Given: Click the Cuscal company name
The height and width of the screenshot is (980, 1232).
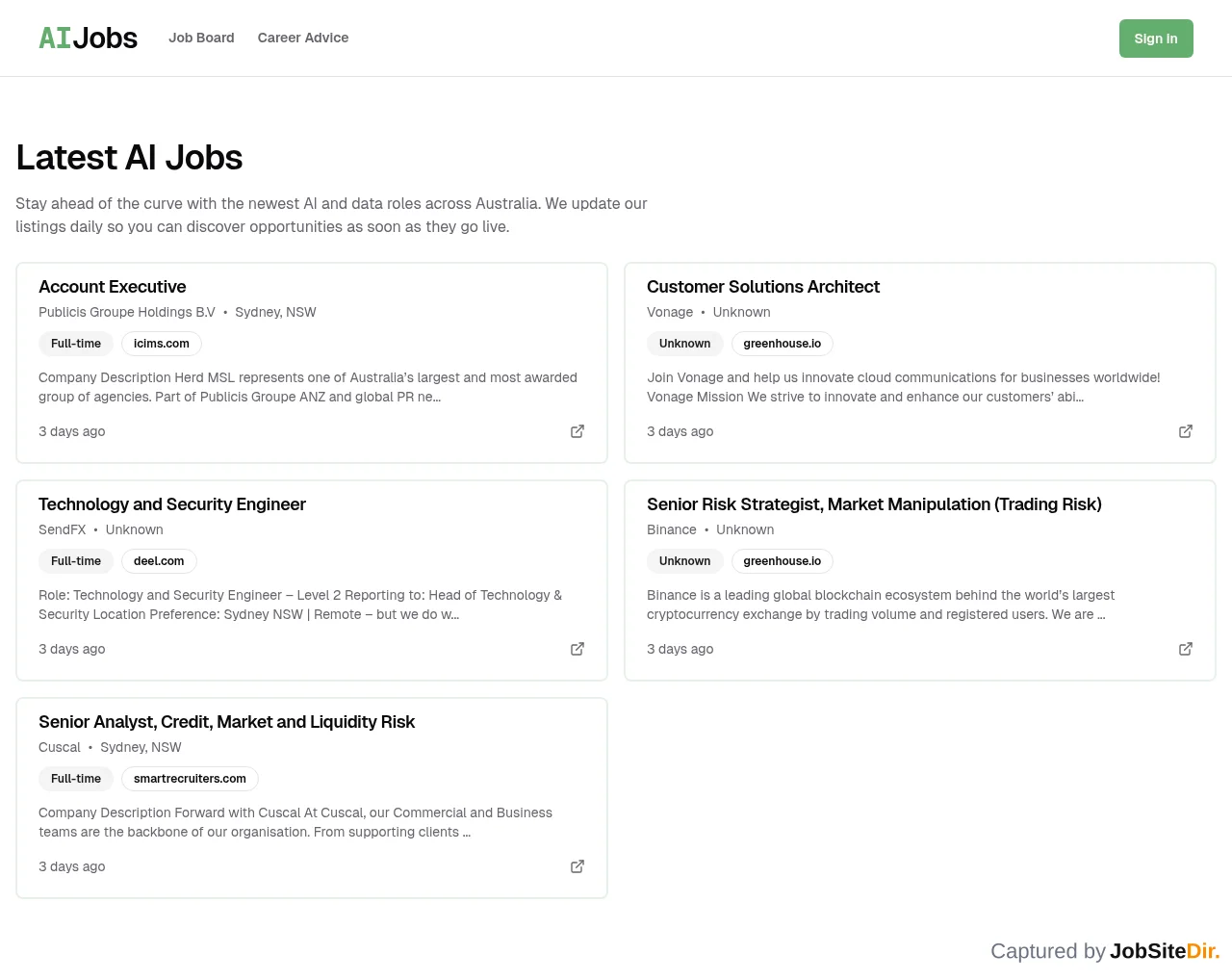Looking at the screenshot, I should (60, 747).
